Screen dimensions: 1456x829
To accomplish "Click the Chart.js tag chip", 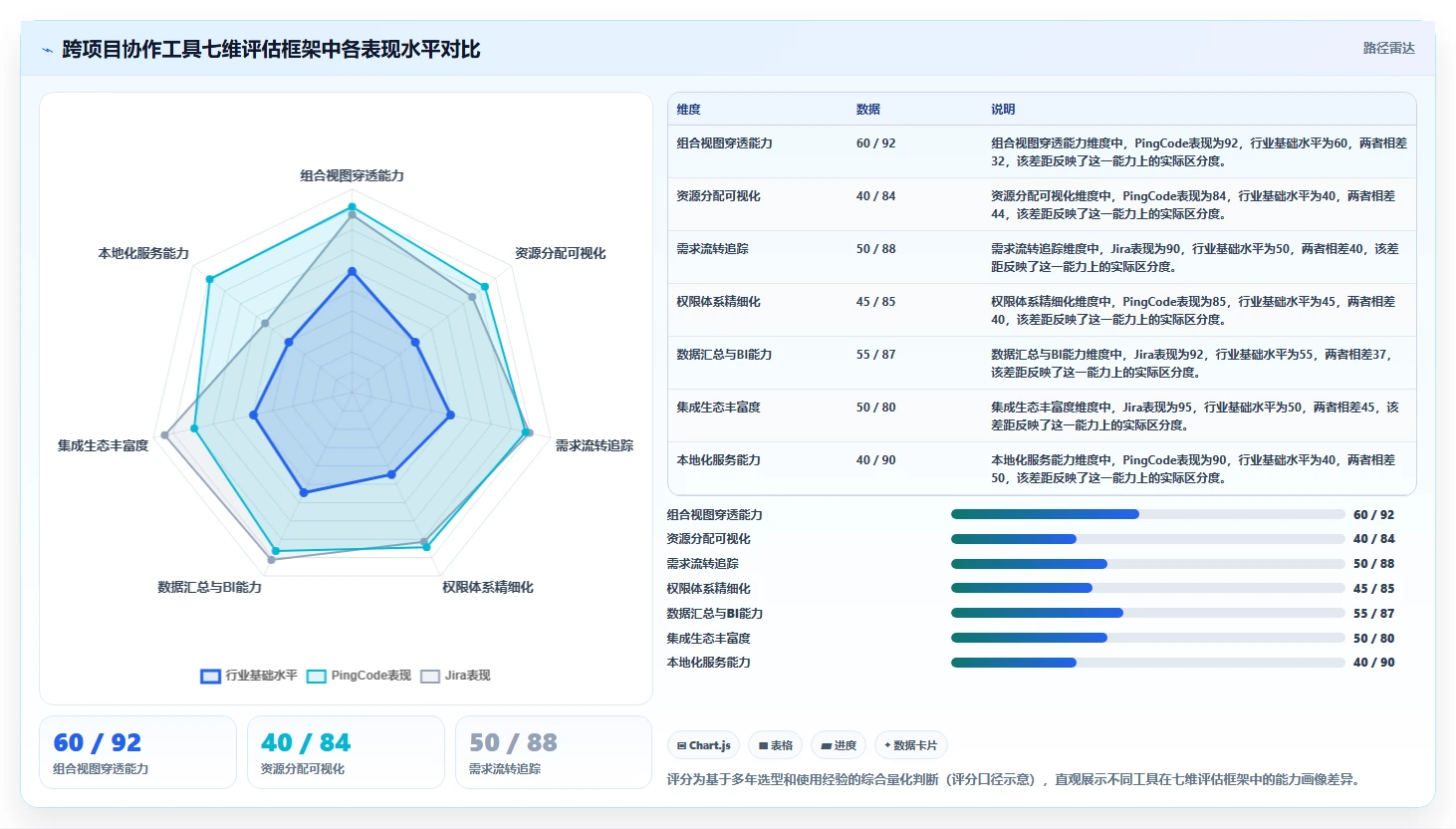I will pos(704,745).
